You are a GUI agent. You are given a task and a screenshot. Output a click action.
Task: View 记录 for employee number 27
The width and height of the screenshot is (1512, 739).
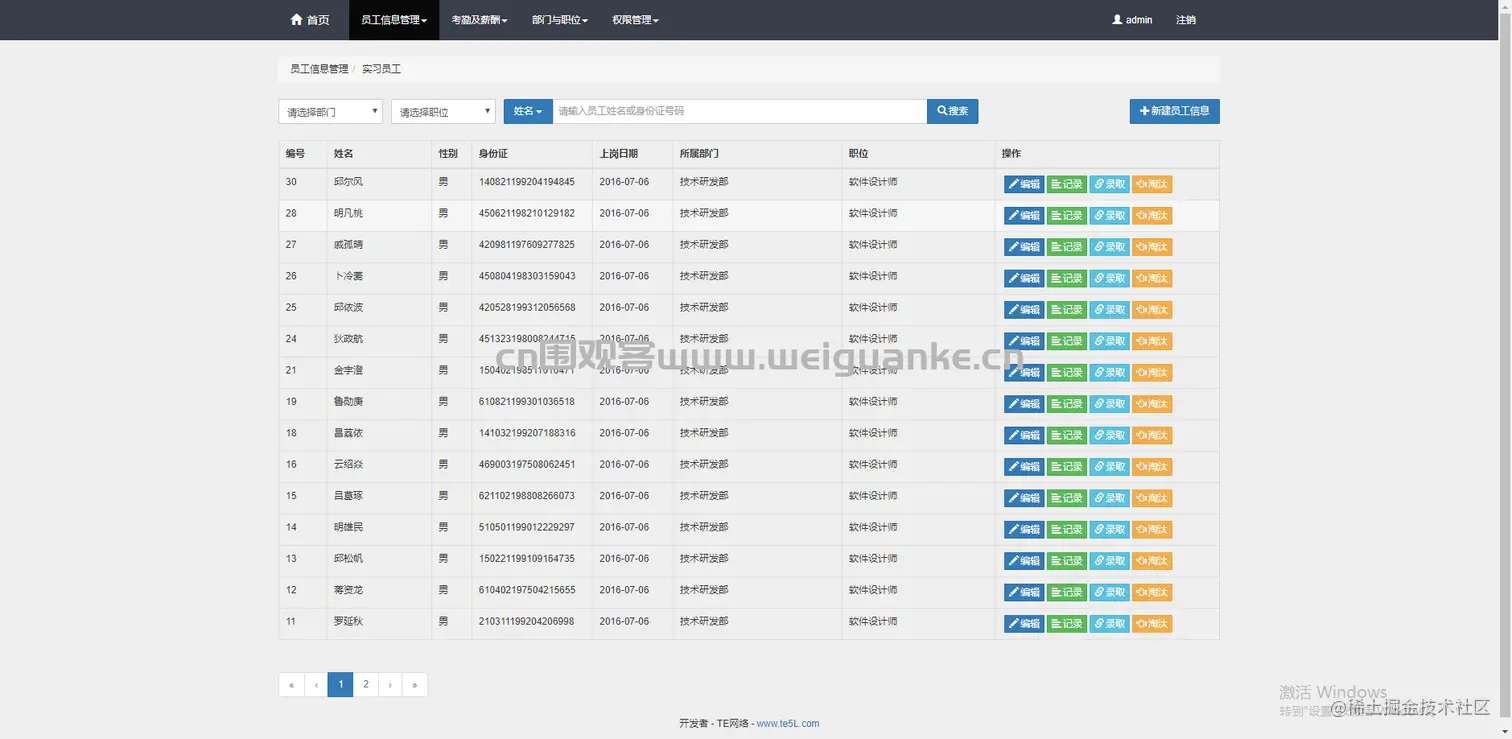(x=1067, y=247)
